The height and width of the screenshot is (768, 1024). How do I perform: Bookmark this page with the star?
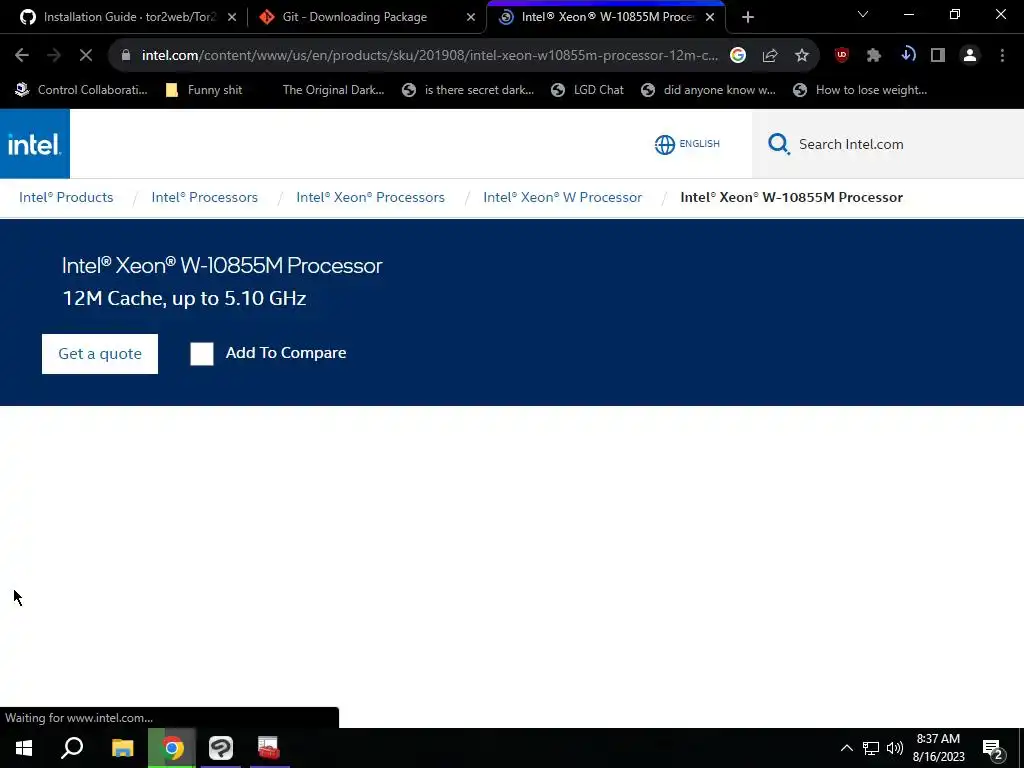pyautogui.click(x=802, y=56)
